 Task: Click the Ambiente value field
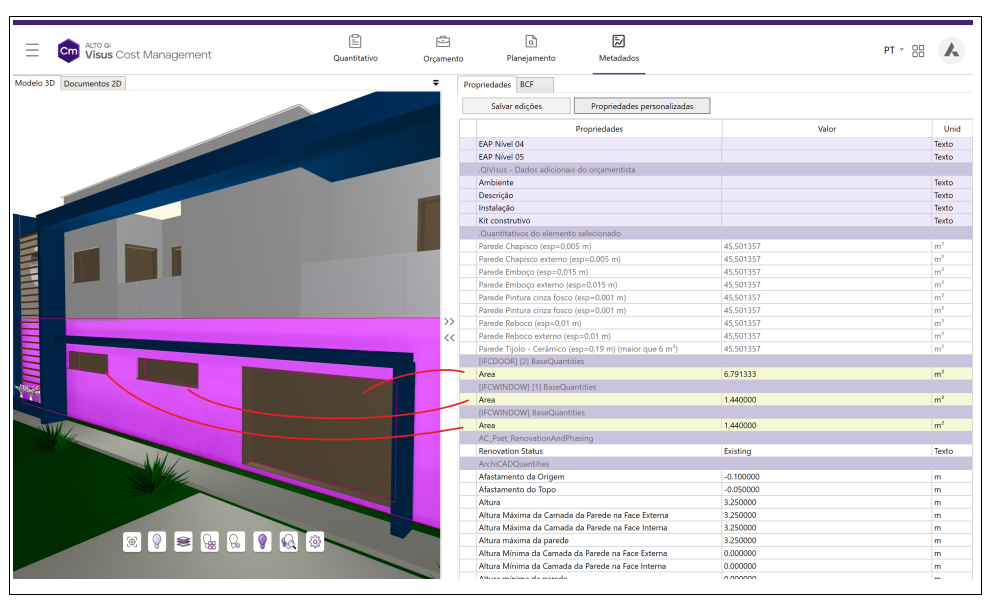tap(826, 183)
